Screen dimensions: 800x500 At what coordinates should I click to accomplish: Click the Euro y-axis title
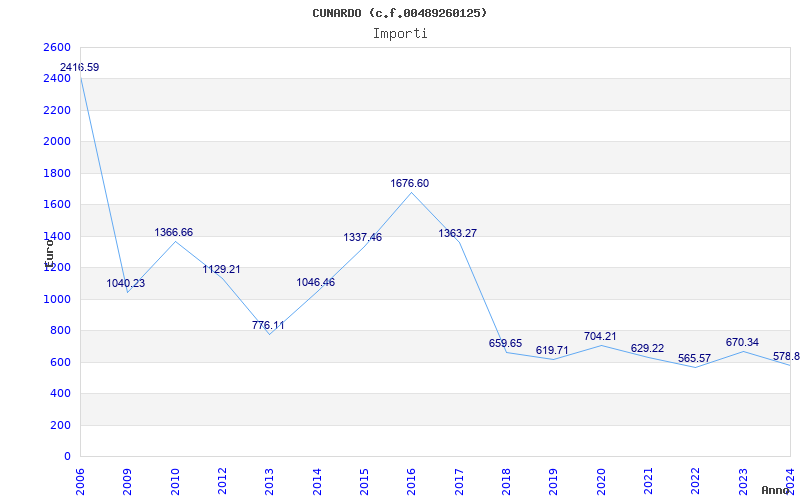click(49, 253)
